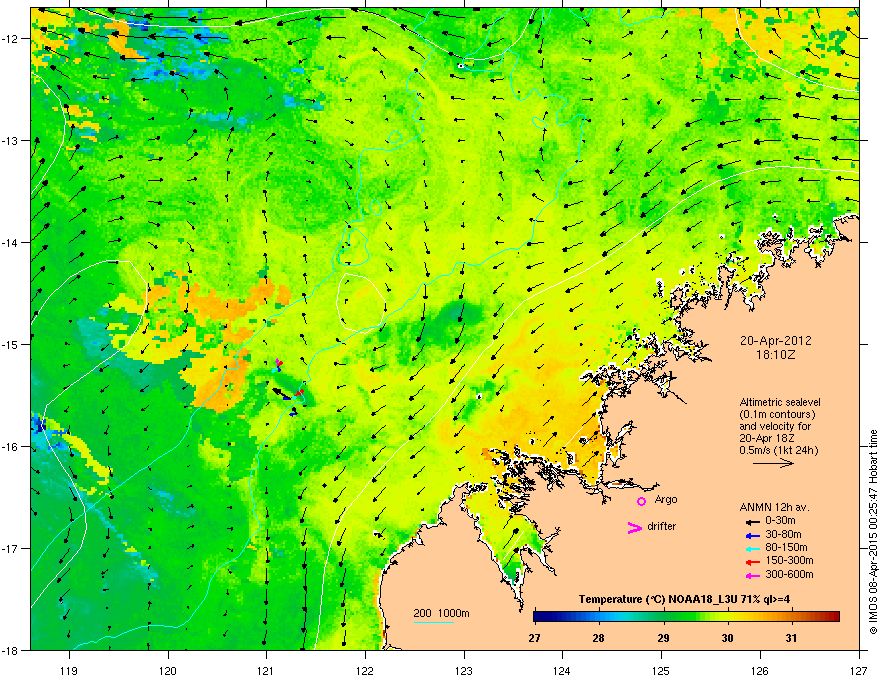Screen dimensions: 880x680
Task: Click latitude axis label -16
Action: pos(10,446)
